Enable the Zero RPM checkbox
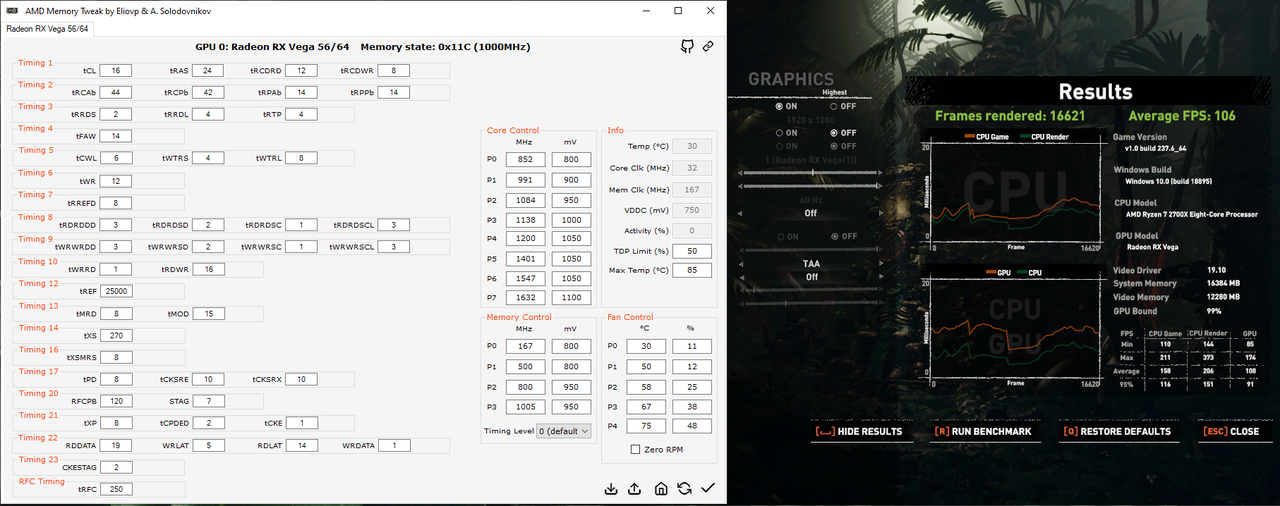The height and width of the screenshot is (506, 1280). [636, 450]
